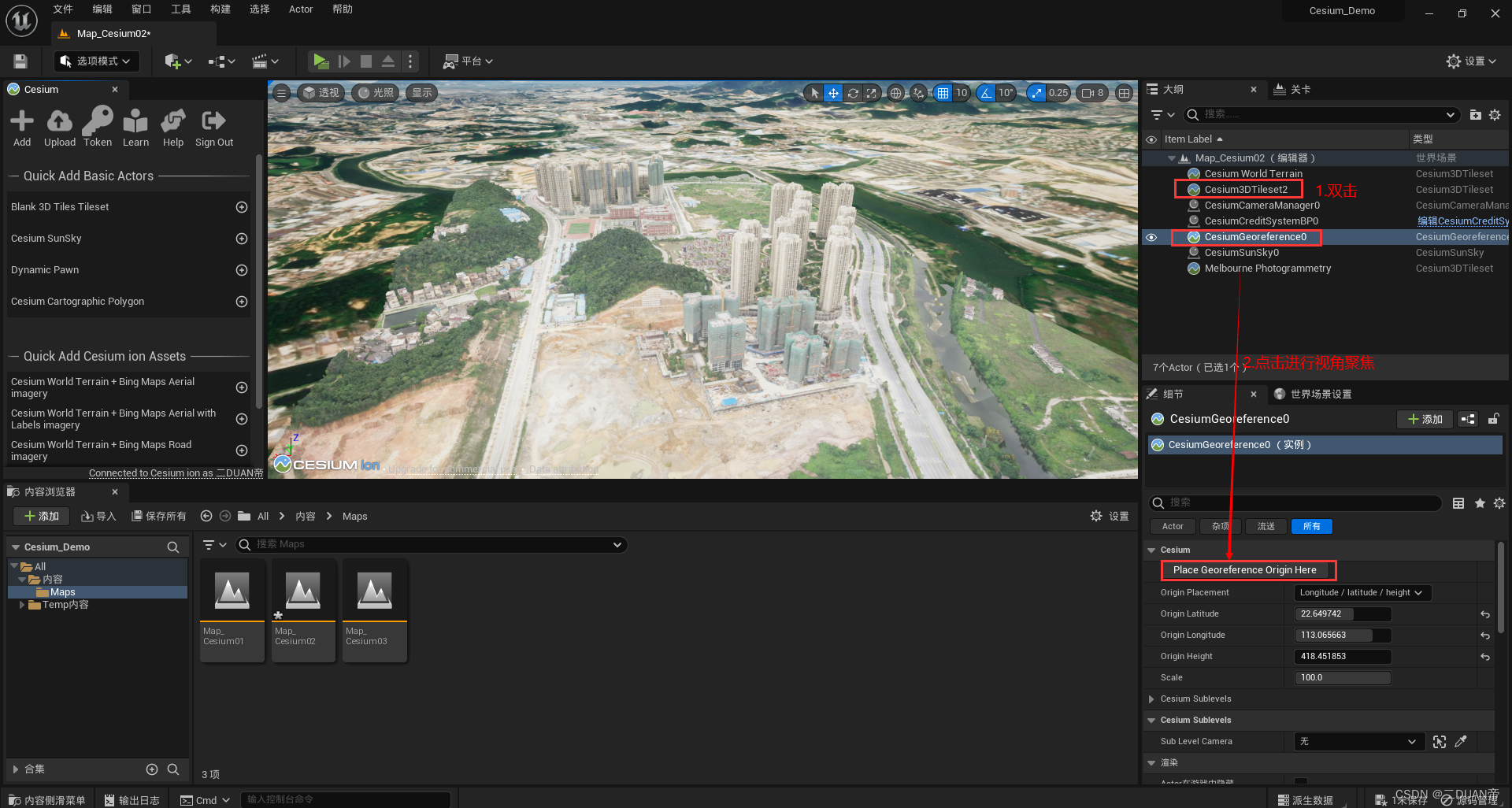
Task: Add Cesium World Terrain with Bing Maps Road
Action: click(242, 450)
